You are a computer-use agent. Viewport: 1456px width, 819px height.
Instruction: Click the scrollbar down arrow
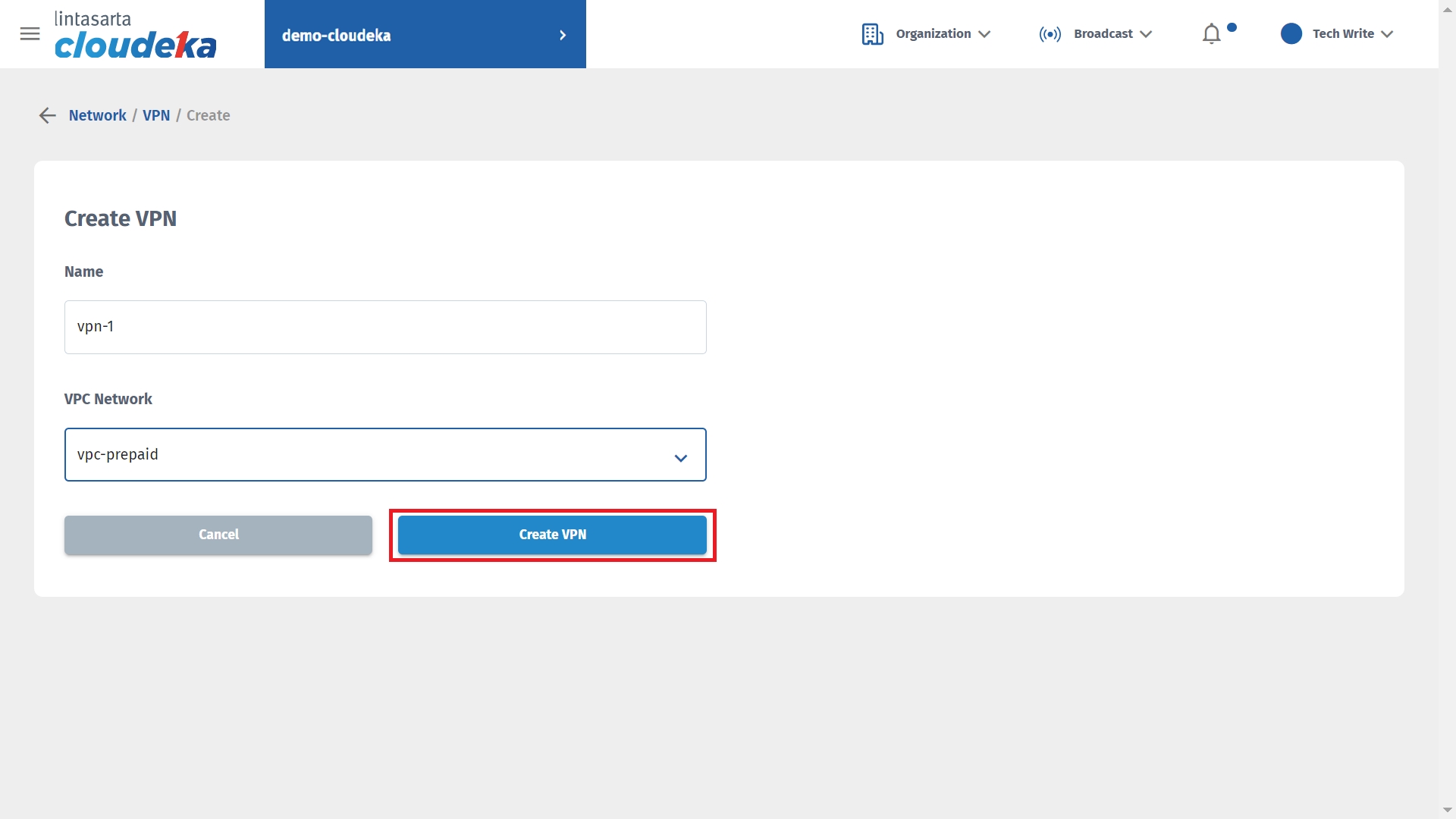1447,810
